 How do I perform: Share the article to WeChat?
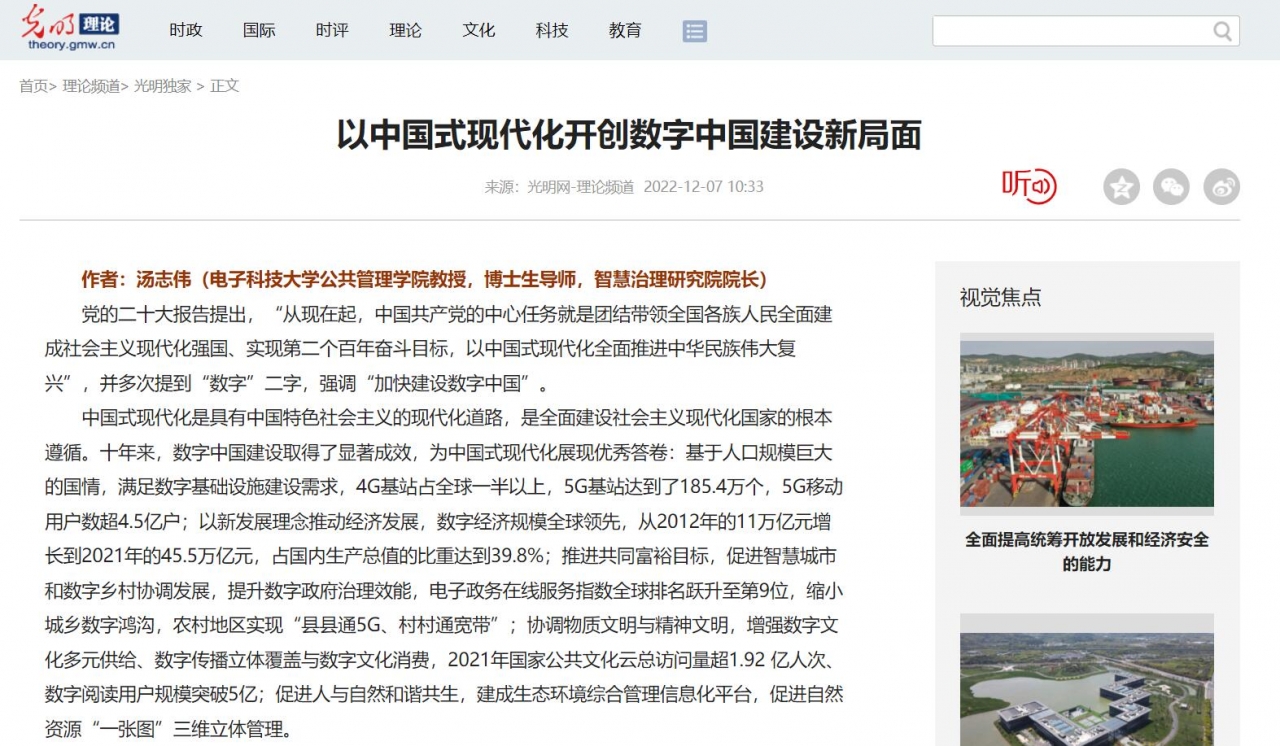pyautogui.click(x=1171, y=186)
